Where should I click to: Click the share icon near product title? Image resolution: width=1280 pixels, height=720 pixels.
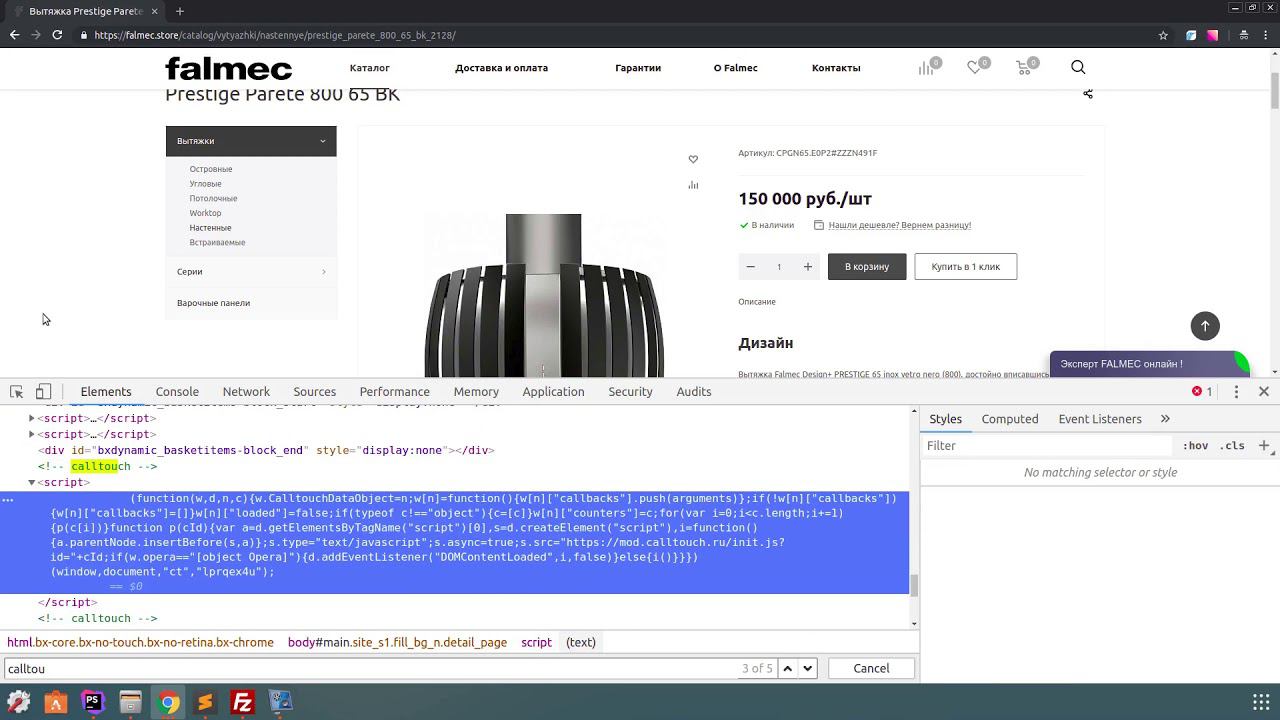tap(1088, 94)
